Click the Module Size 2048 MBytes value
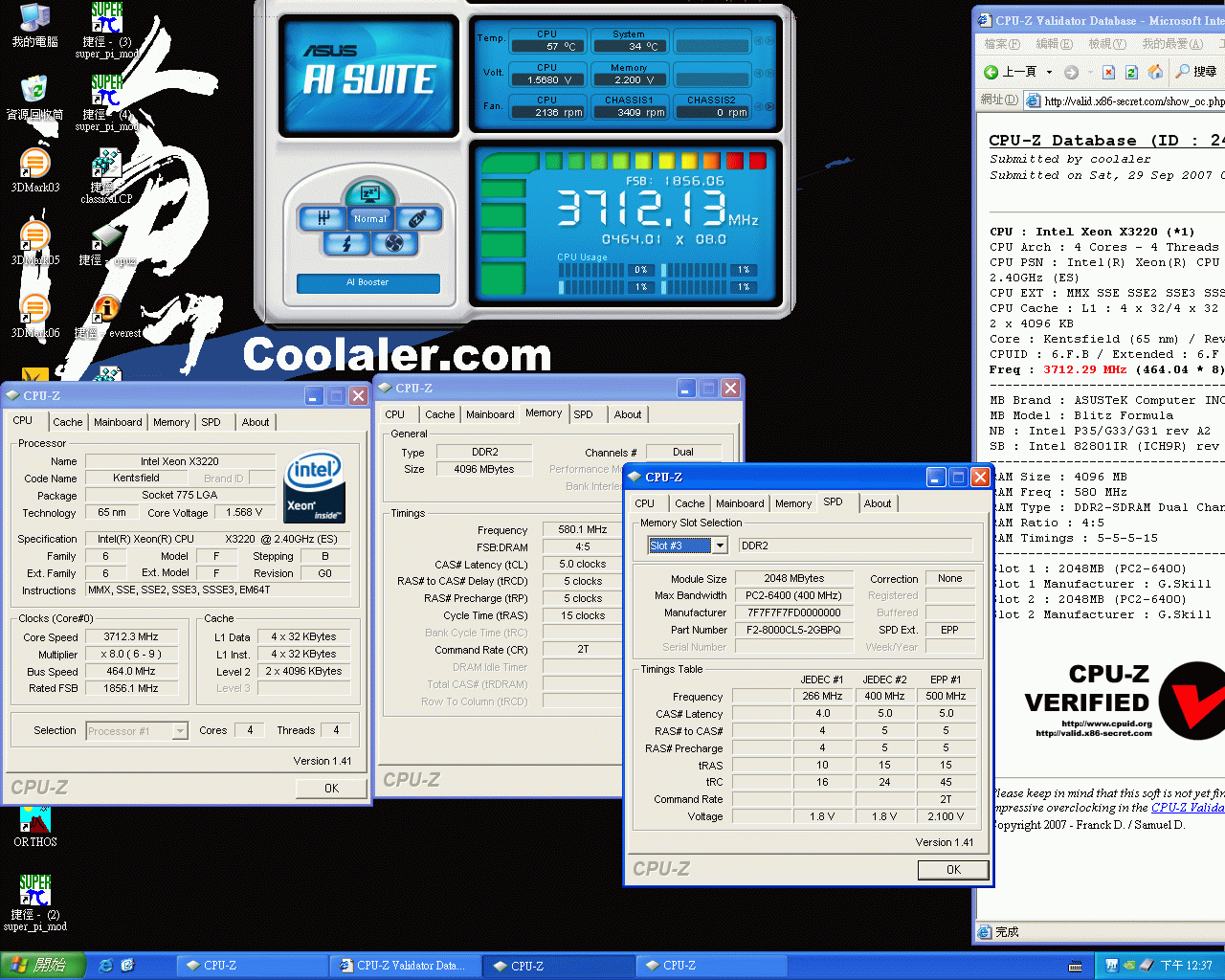Viewport: 1225px width, 980px height. (x=793, y=578)
